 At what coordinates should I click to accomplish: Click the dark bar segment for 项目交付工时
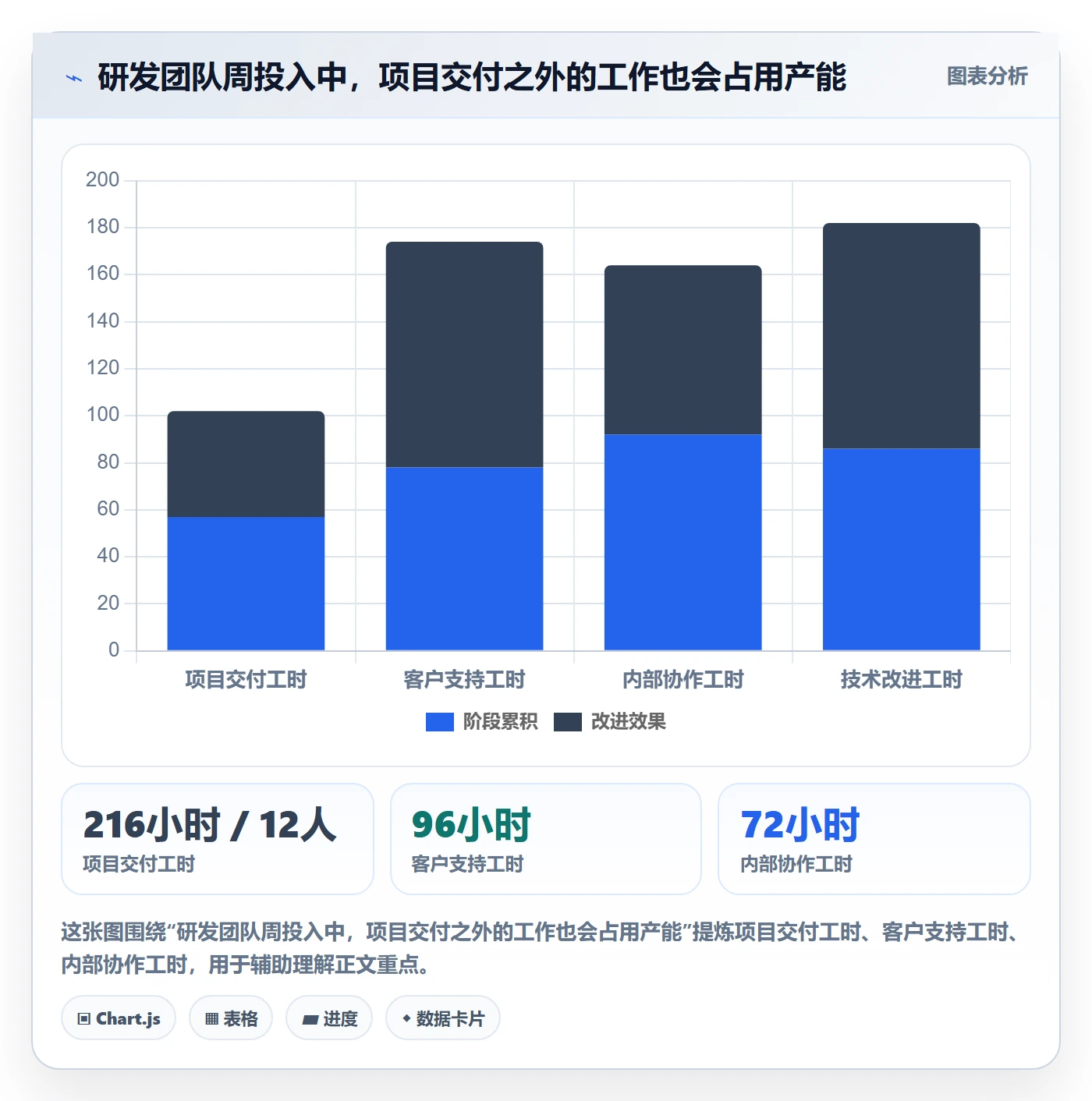246,464
